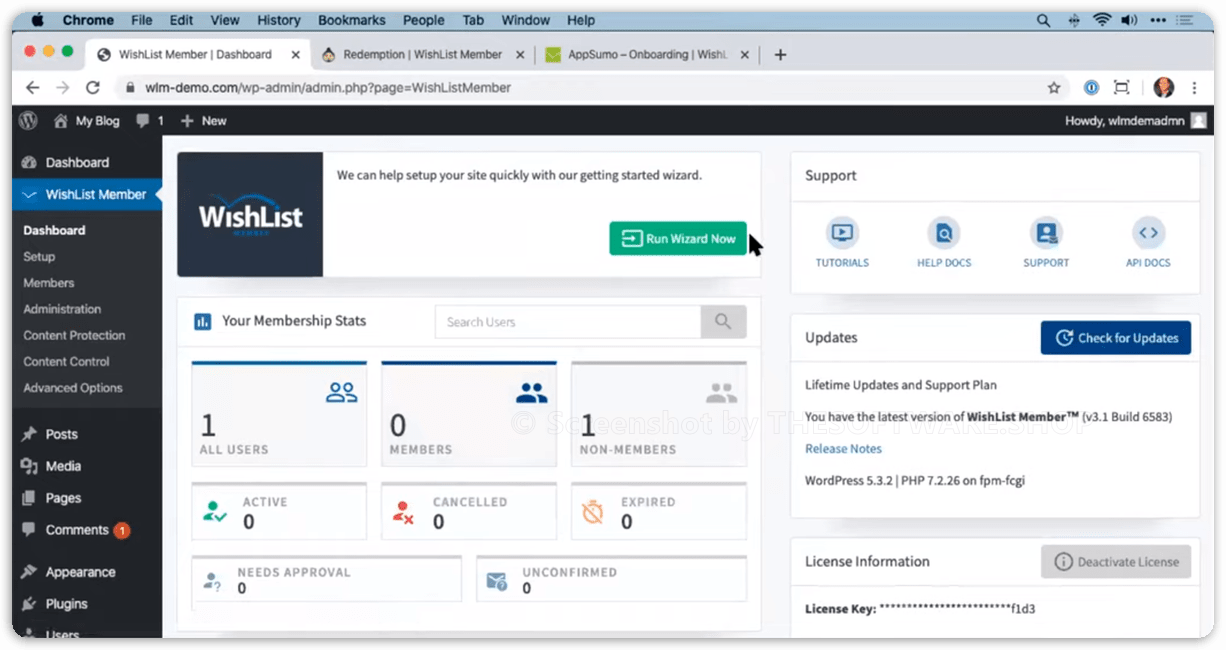Open comments bubble in admin bar
Viewport: 1226px width, 650px height.
150,120
